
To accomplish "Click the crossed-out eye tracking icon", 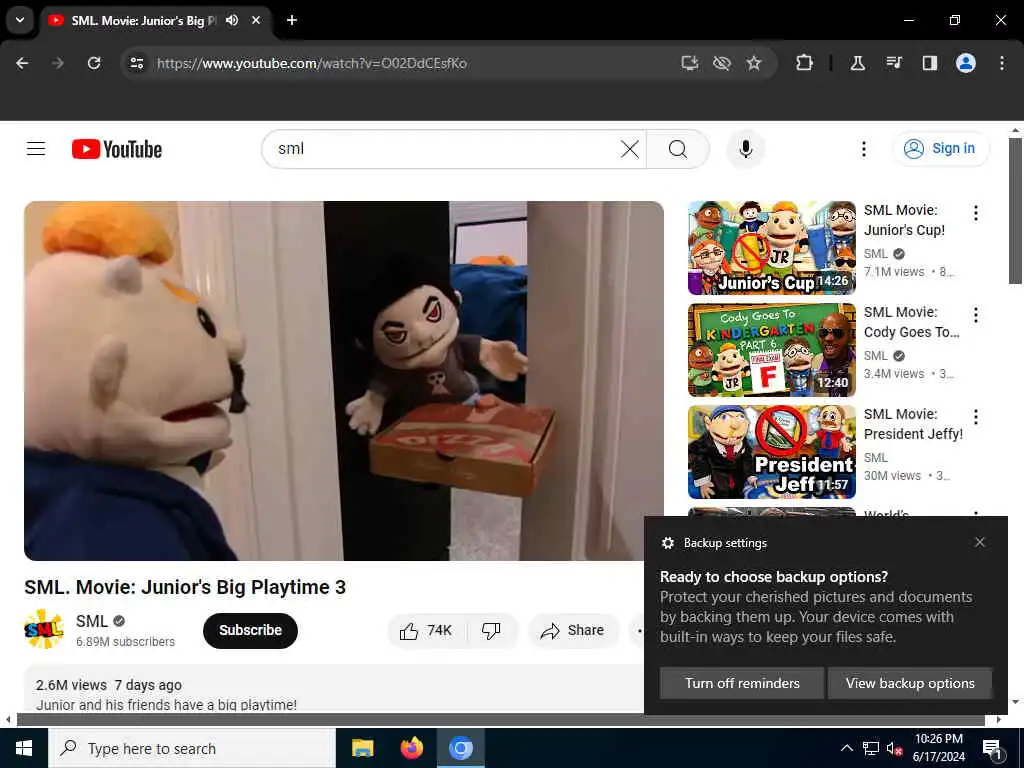I will [722, 63].
